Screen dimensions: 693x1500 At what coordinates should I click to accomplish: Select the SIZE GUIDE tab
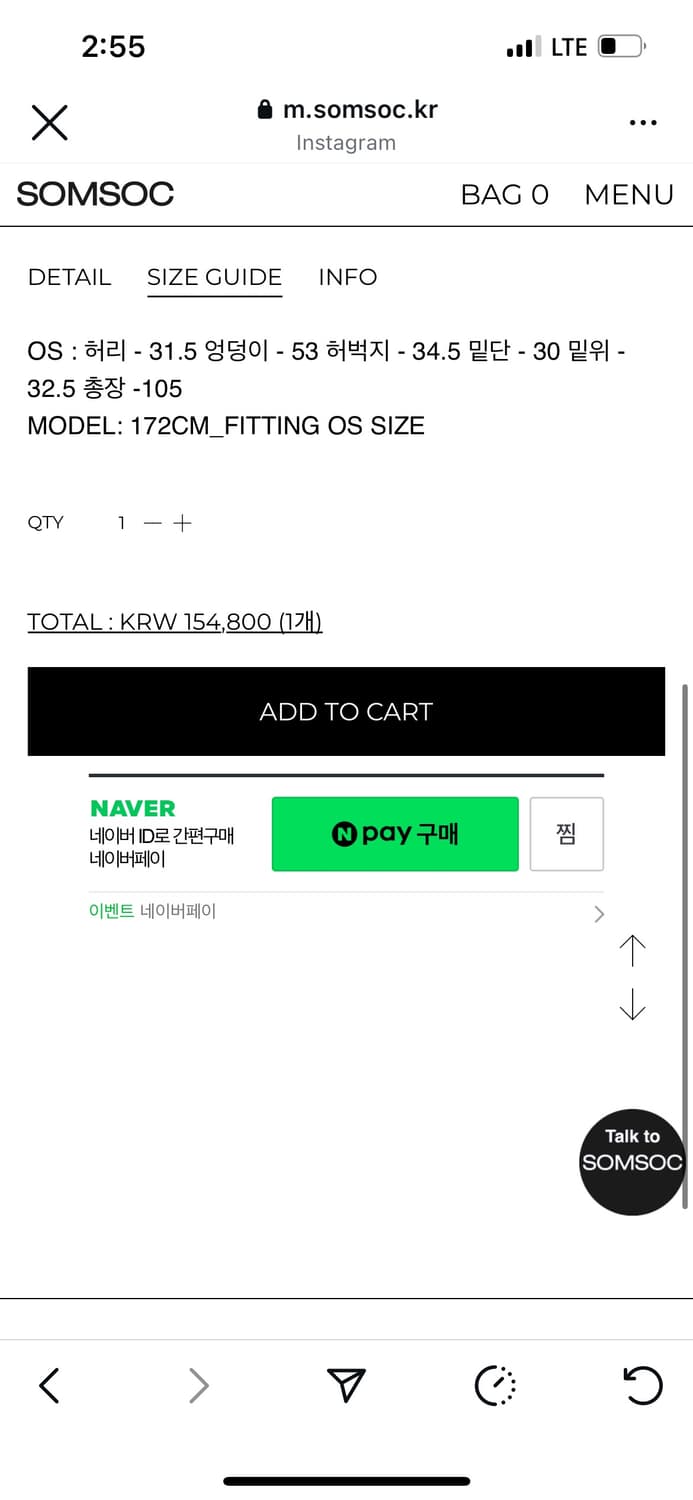click(x=214, y=277)
